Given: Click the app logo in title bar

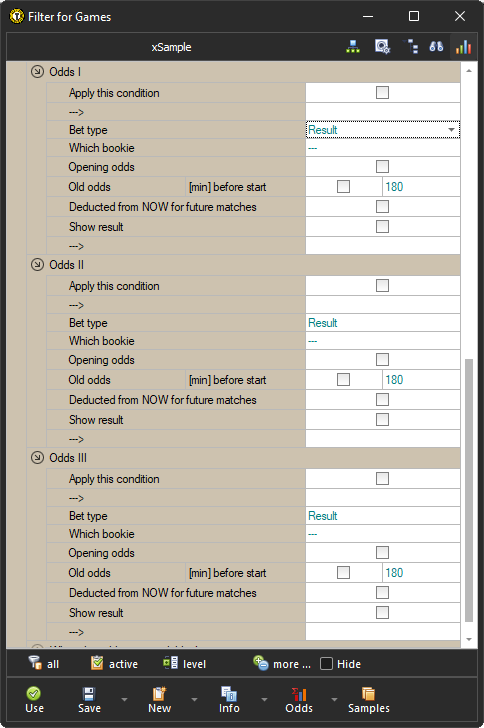Looking at the screenshot, I should point(16,17).
